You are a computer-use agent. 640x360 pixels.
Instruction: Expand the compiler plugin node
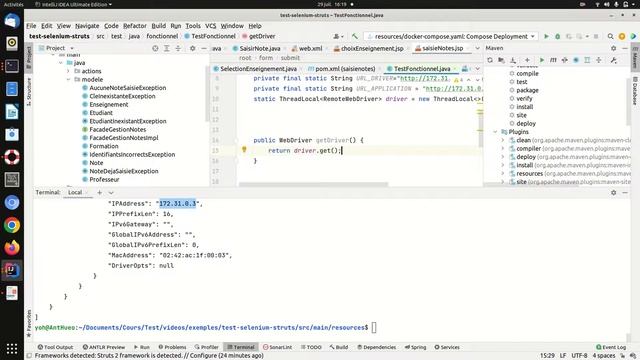click(x=503, y=149)
